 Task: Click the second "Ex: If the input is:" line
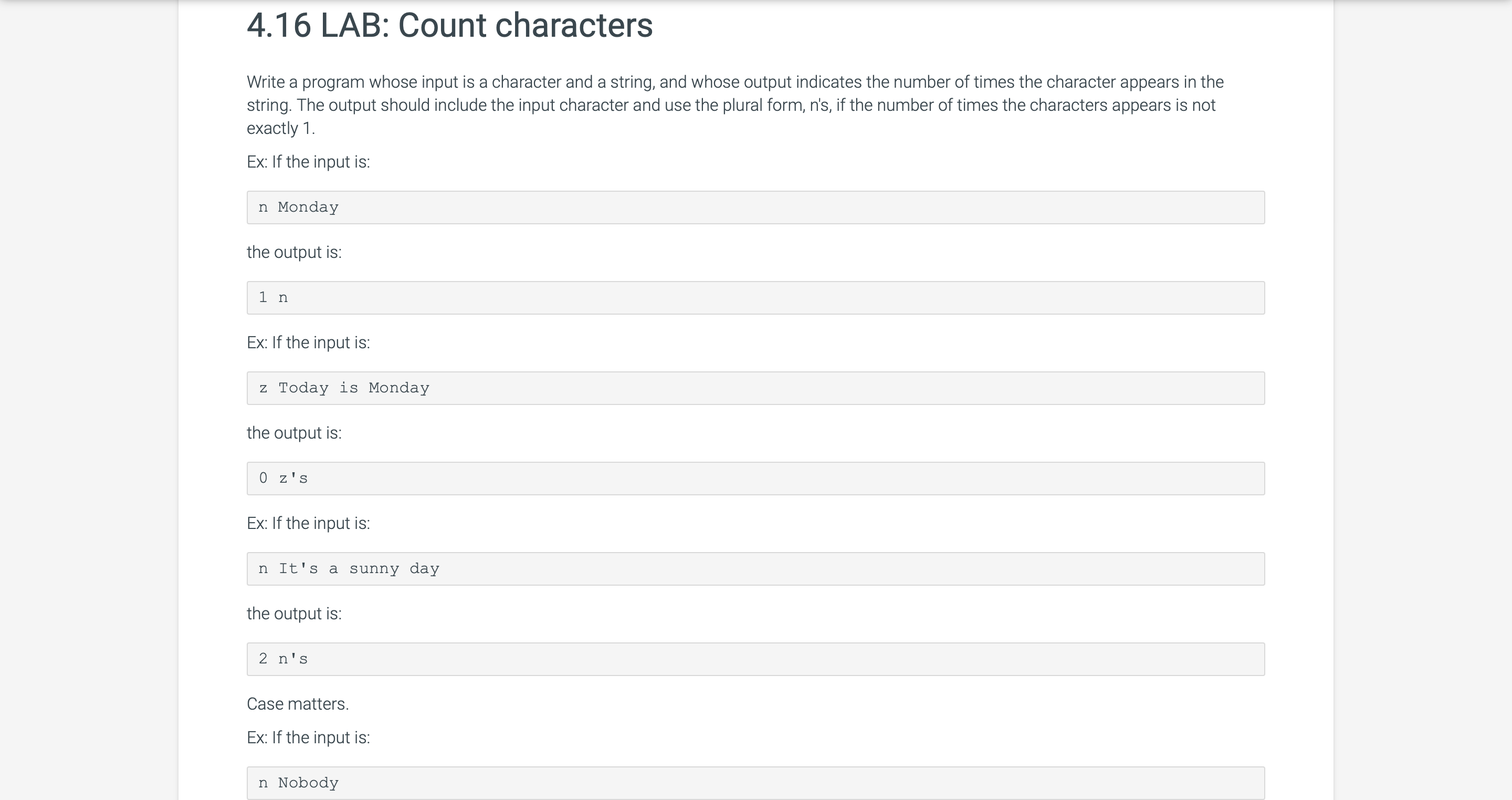308,342
